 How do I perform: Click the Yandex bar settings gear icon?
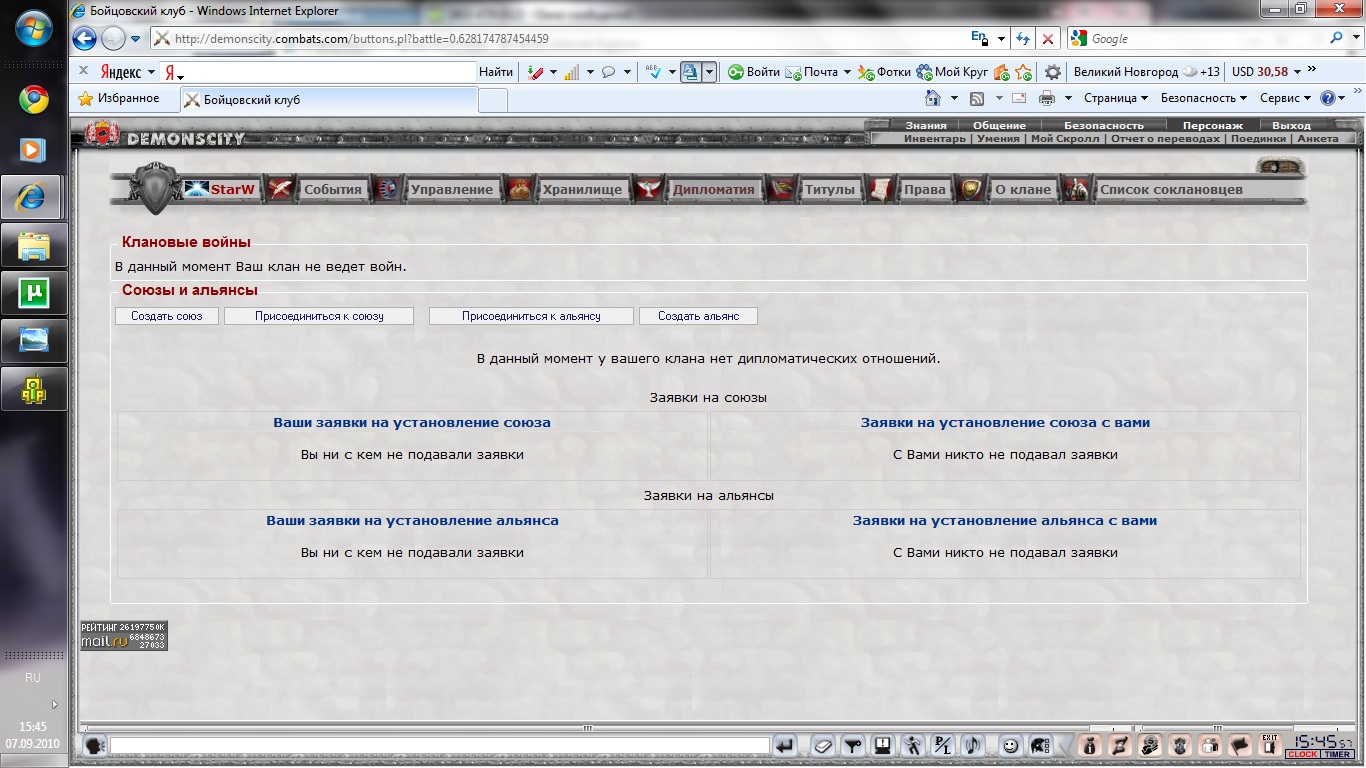point(1052,72)
